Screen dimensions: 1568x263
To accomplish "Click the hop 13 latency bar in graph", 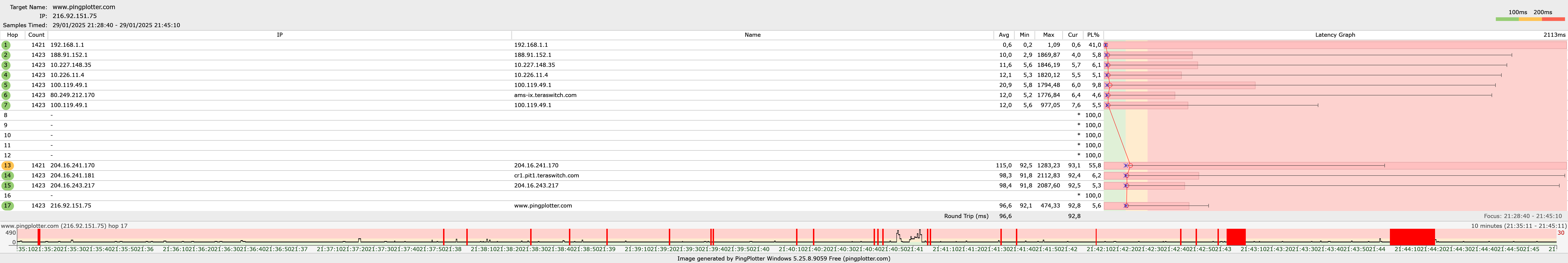I will pos(1335,166).
